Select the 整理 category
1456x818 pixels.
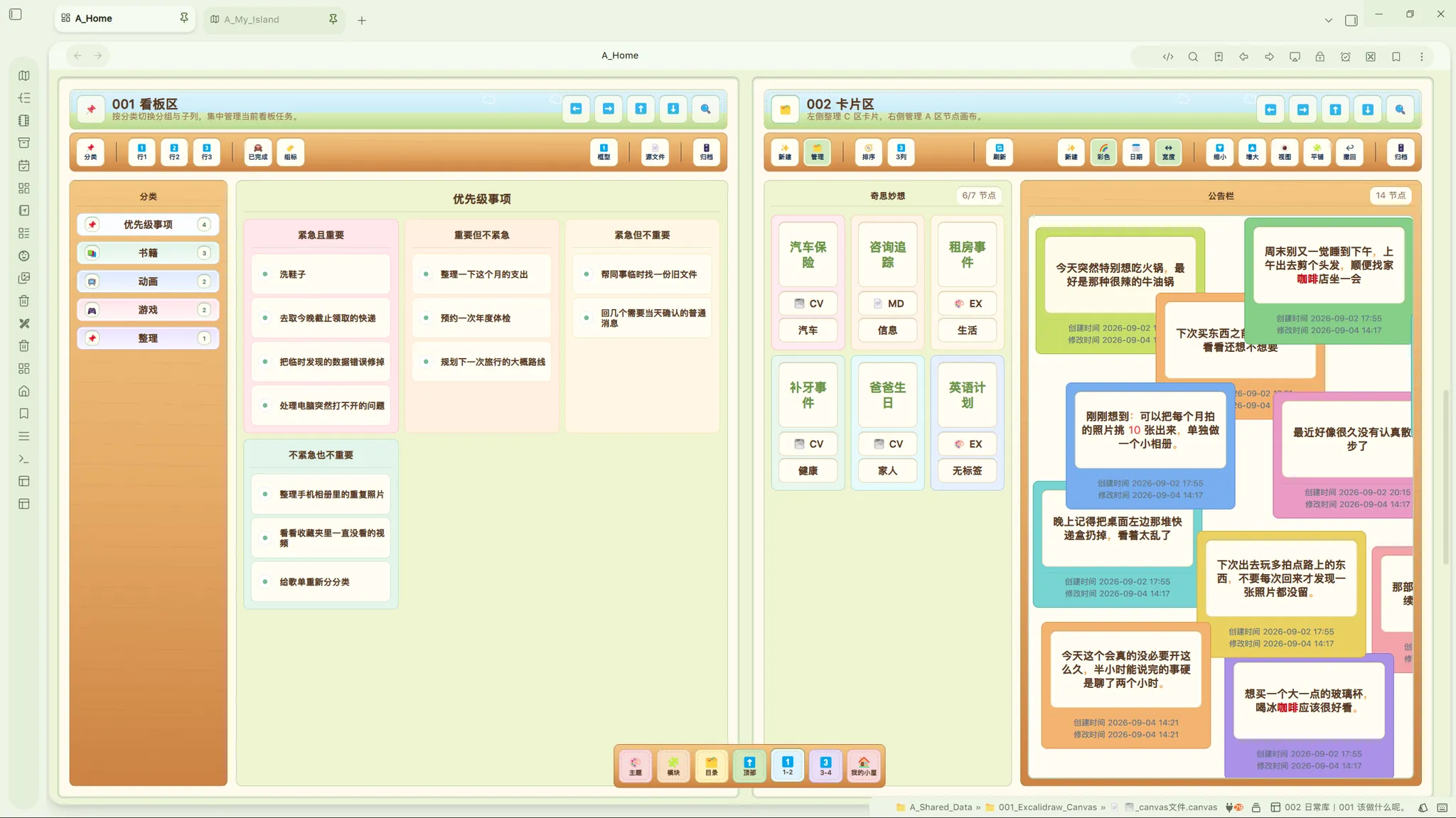[148, 338]
